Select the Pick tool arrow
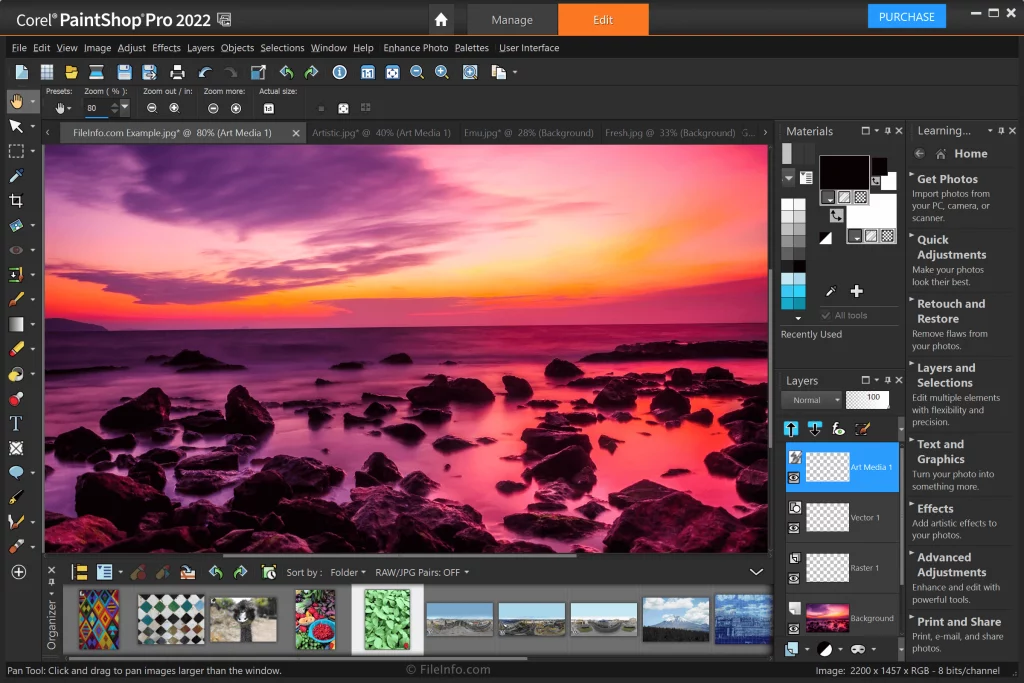 coord(17,125)
